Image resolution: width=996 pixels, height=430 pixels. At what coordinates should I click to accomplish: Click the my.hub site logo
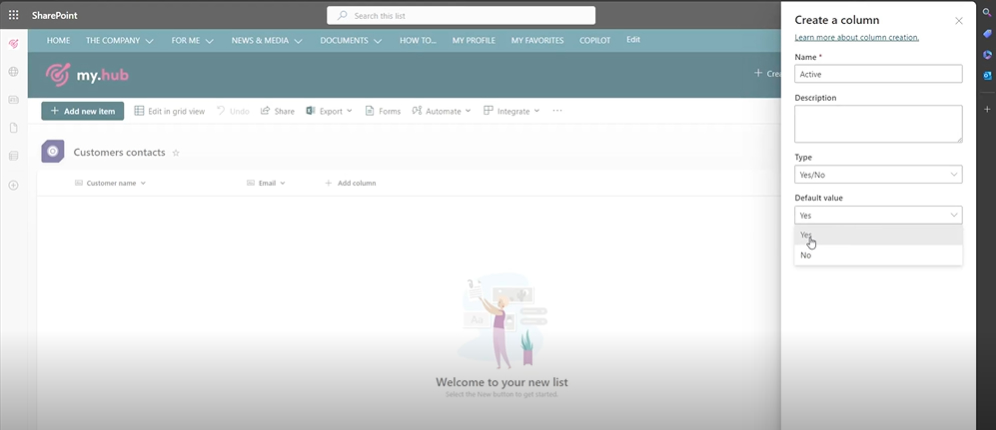[x=87, y=74]
